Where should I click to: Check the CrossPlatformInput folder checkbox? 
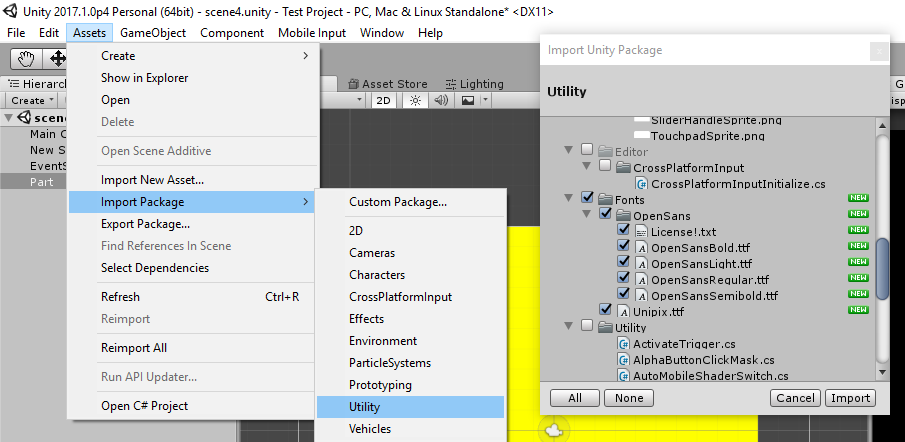(605, 166)
